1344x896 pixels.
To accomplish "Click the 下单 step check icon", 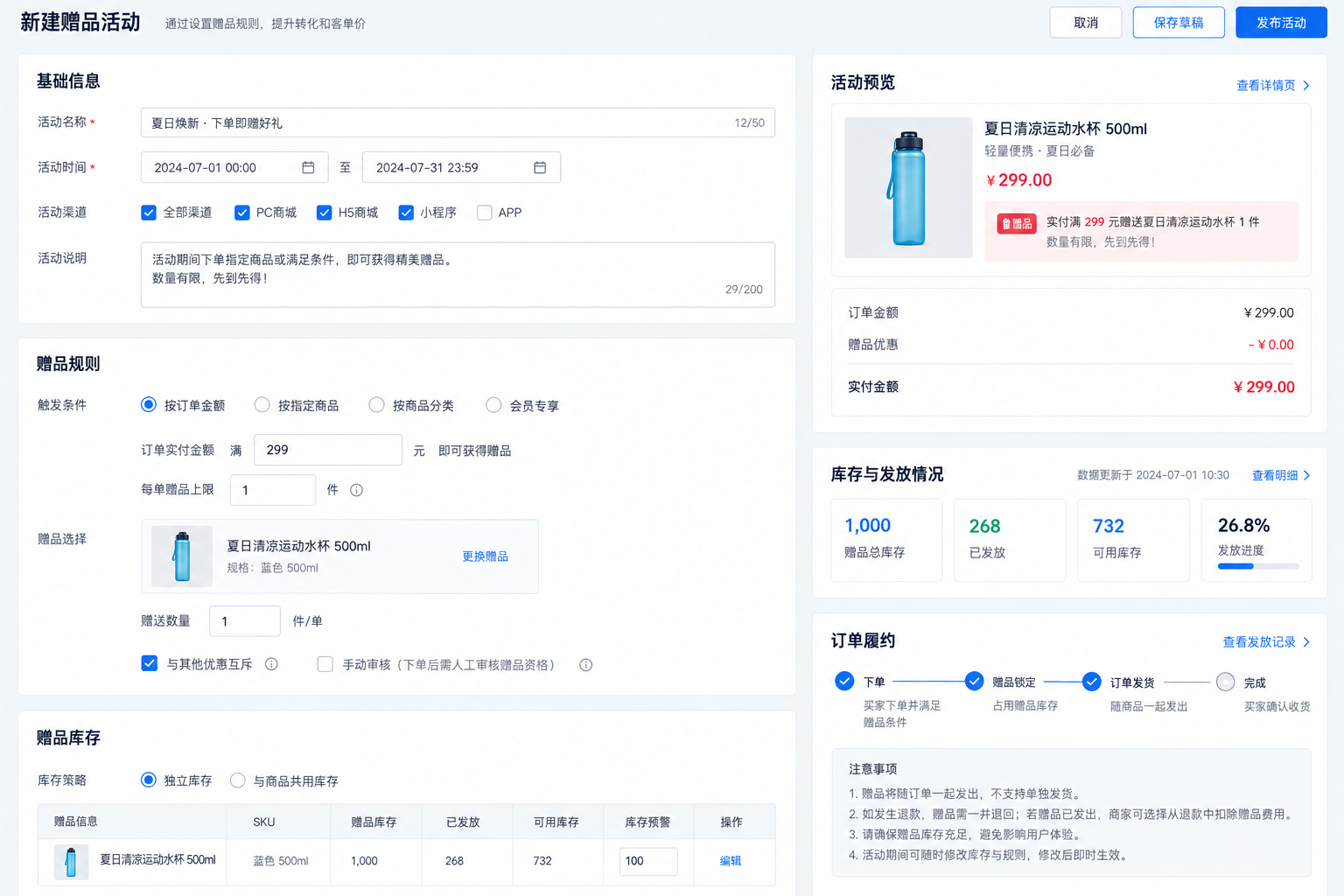I will [x=844, y=681].
